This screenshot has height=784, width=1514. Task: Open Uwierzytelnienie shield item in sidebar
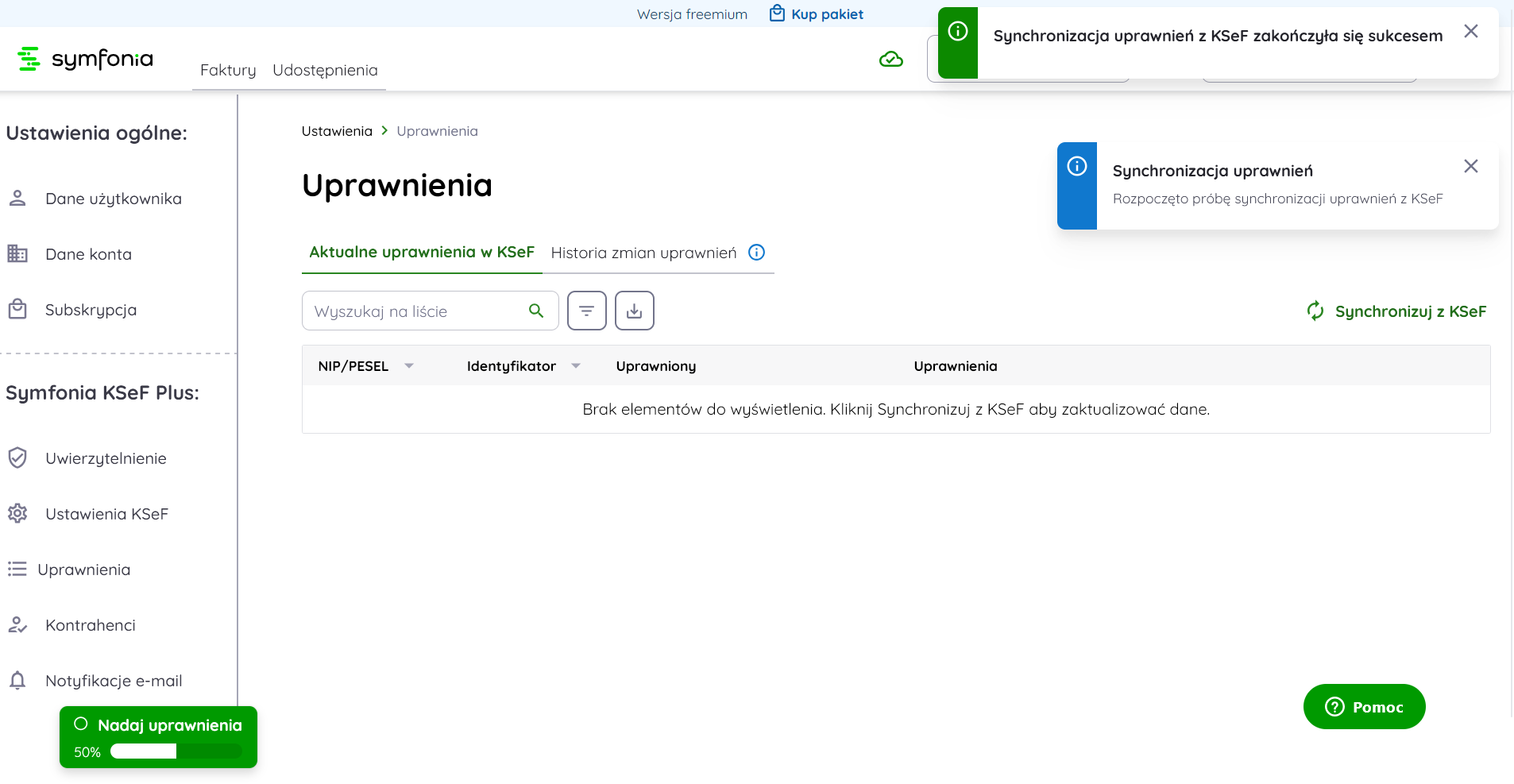pos(106,458)
